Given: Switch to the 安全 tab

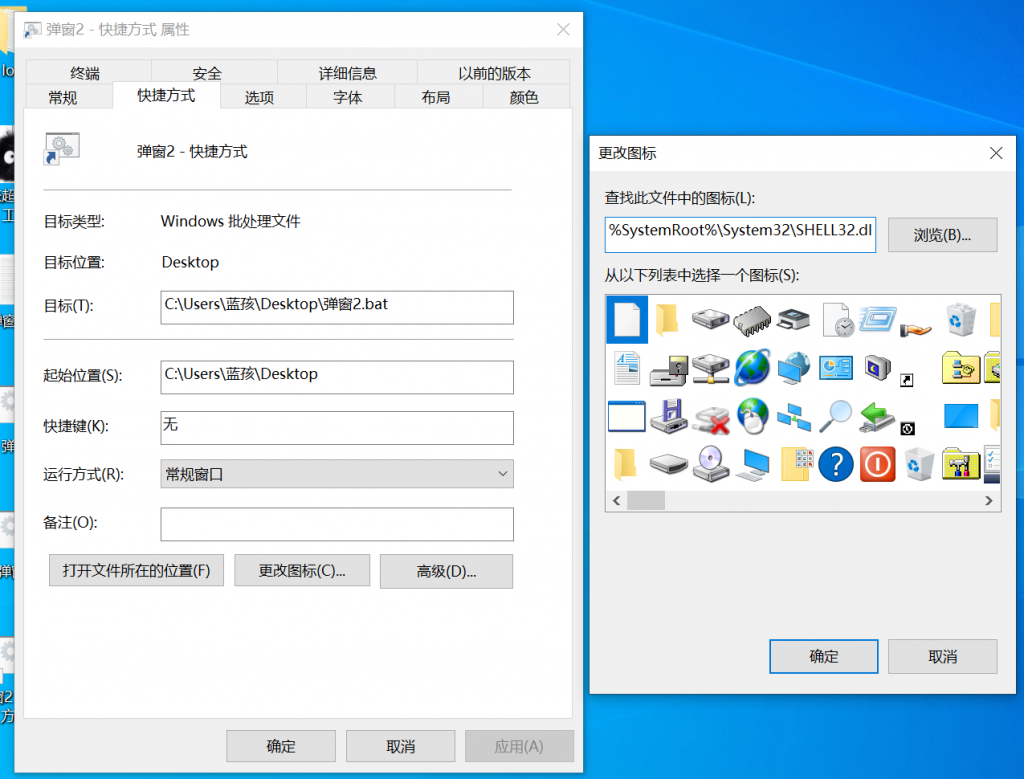Looking at the screenshot, I should pos(207,73).
